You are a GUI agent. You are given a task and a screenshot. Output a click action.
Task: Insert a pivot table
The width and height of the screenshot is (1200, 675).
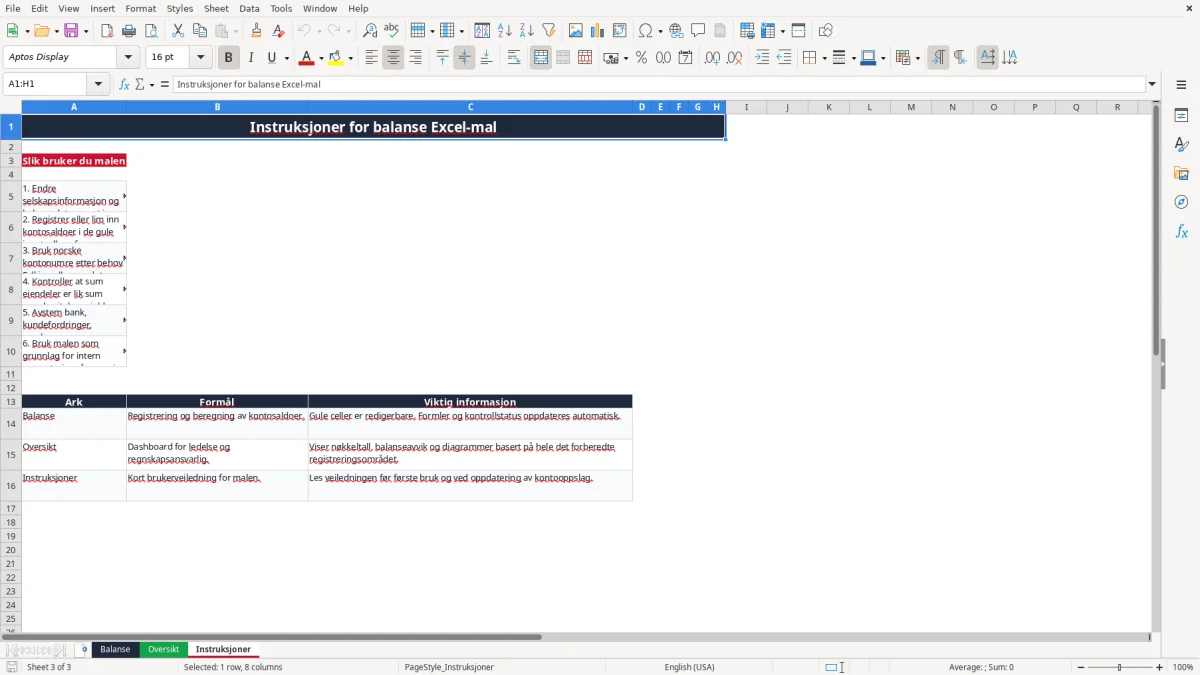[620, 31]
